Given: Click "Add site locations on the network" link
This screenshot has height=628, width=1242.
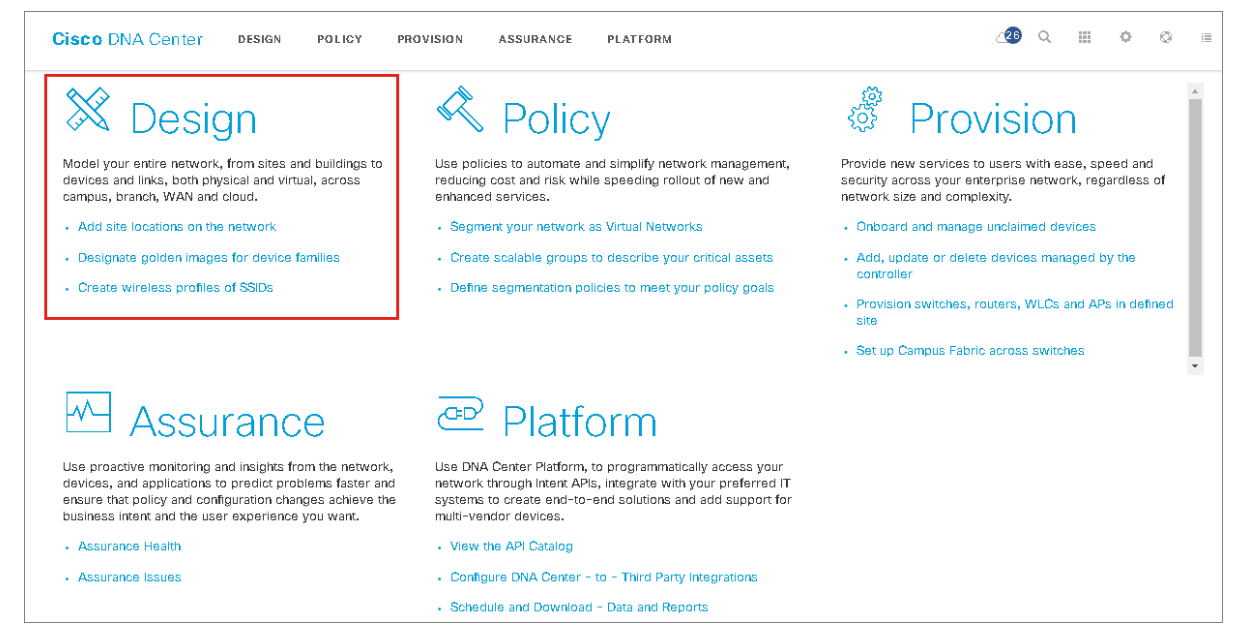Looking at the screenshot, I should point(177,227).
